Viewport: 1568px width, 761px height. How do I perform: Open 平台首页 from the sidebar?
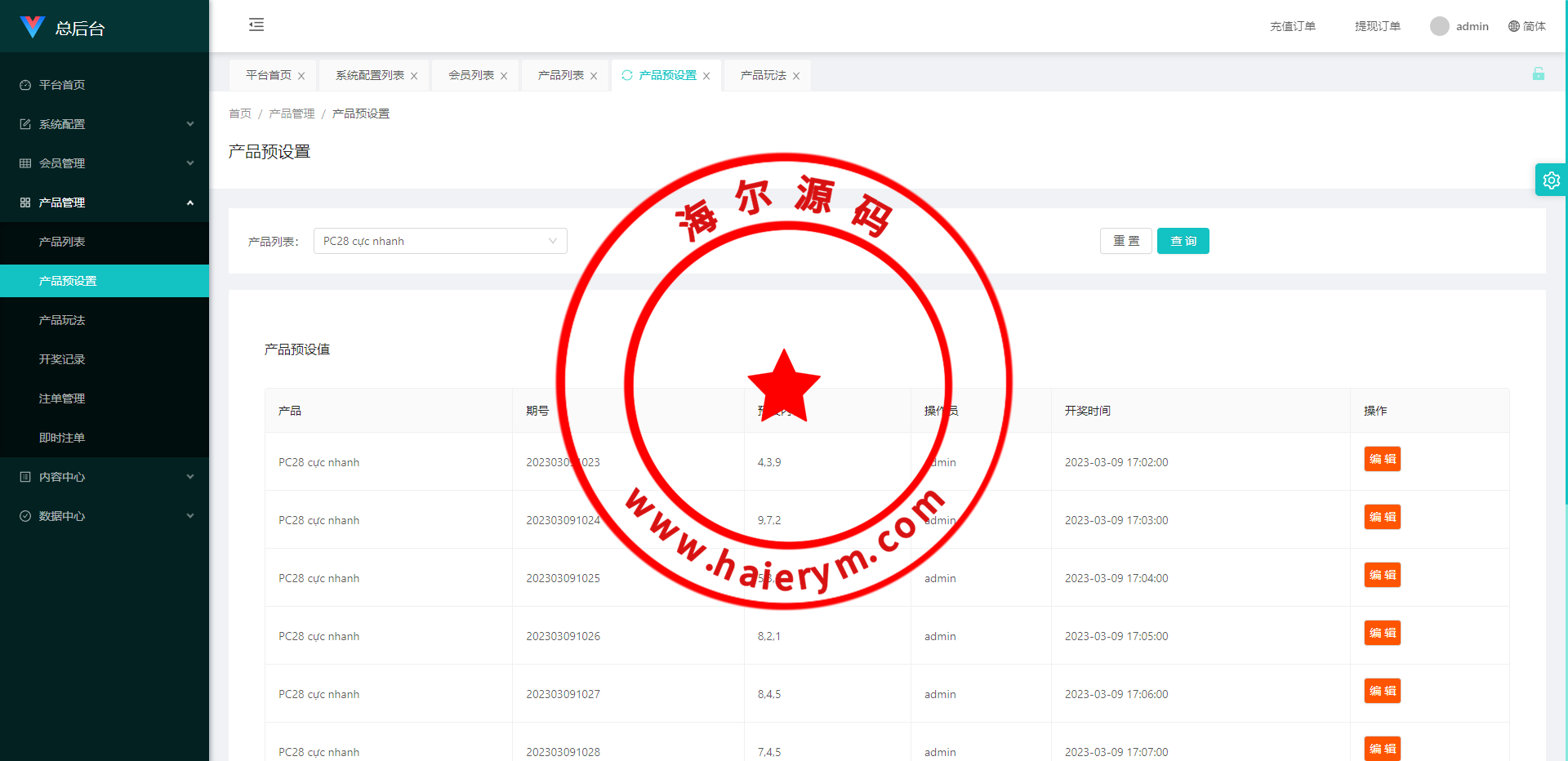[62, 85]
